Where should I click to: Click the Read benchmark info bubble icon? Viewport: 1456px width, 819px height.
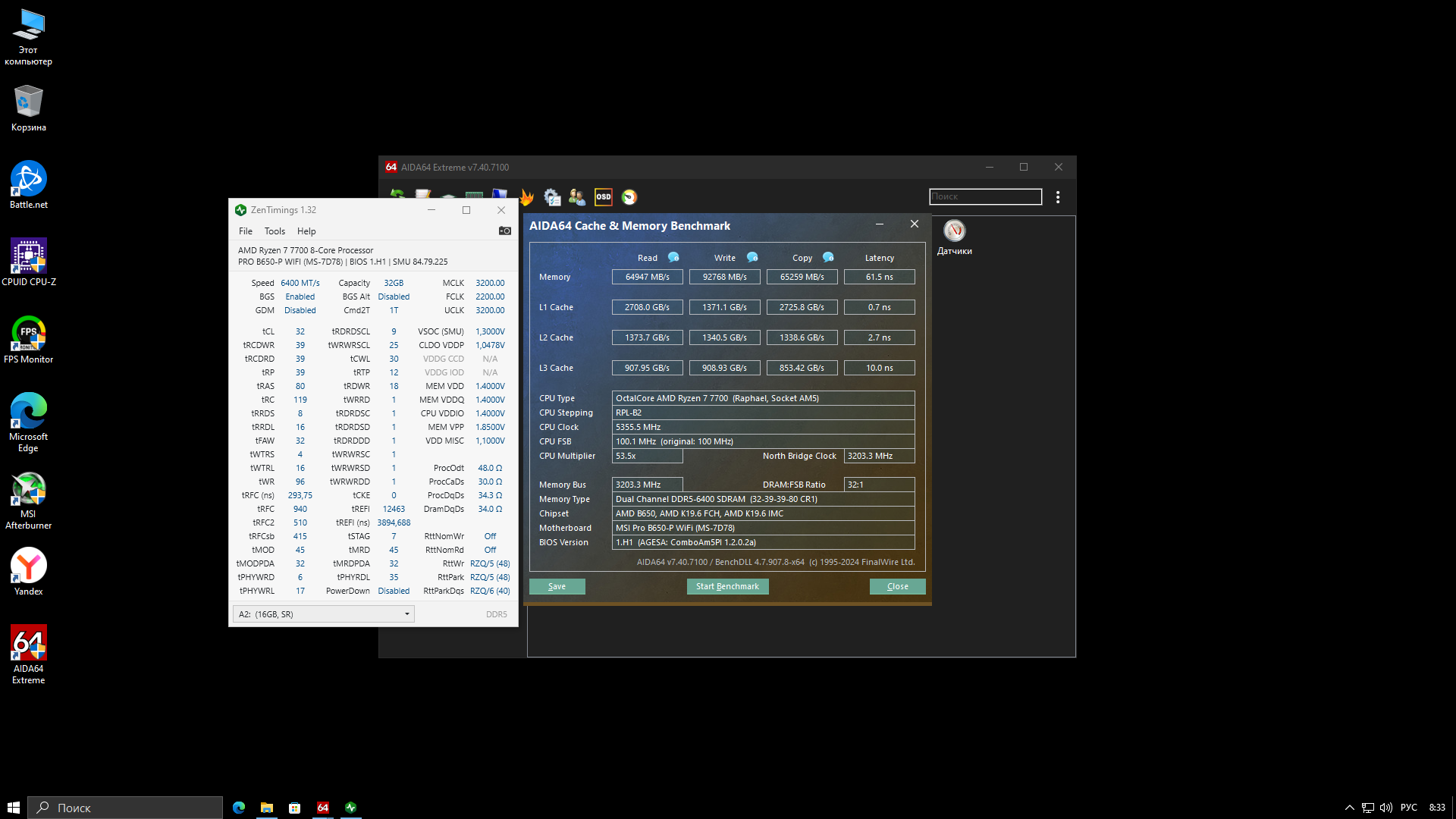click(x=673, y=257)
